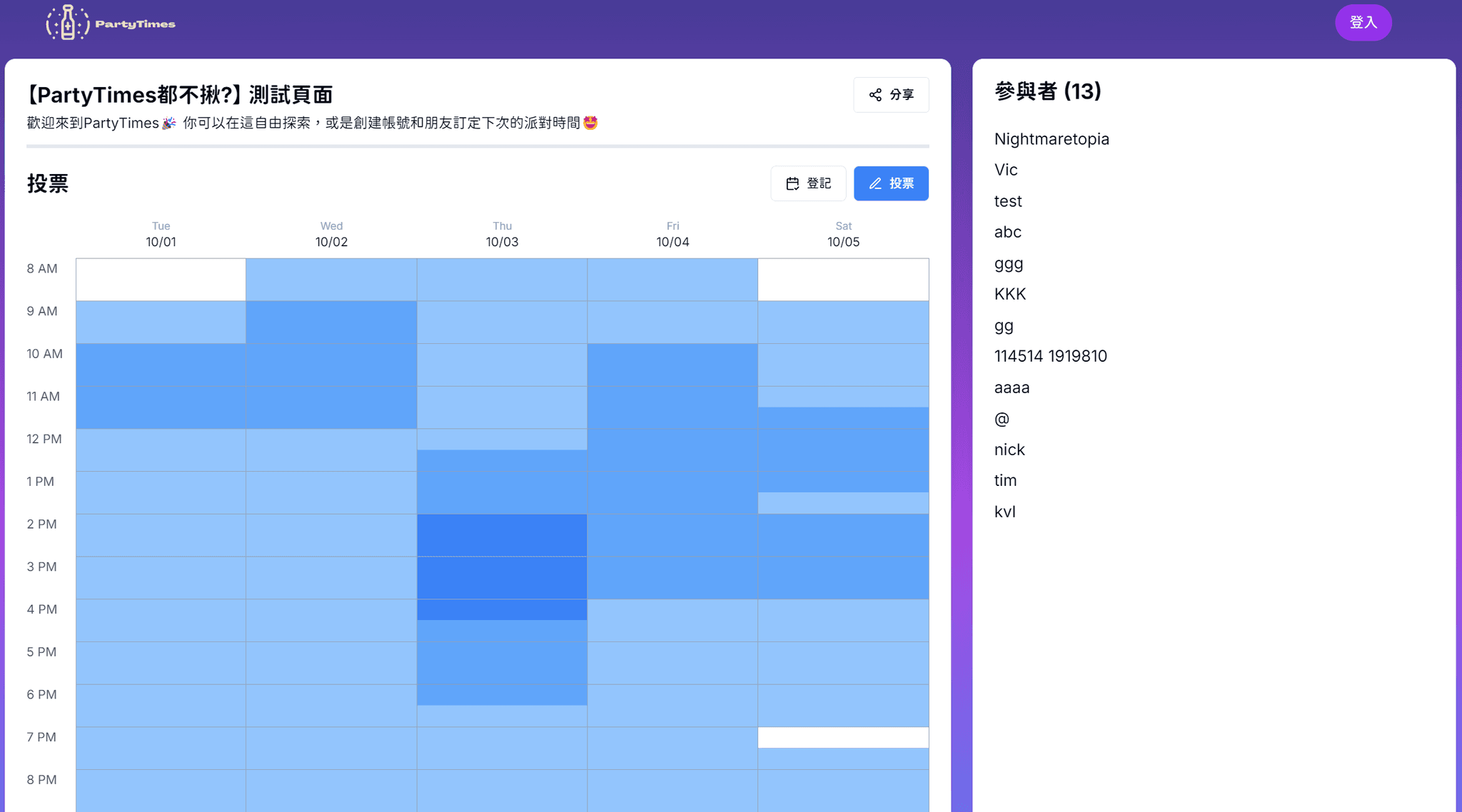
Task: Select participant abc
Action: pos(1008,232)
